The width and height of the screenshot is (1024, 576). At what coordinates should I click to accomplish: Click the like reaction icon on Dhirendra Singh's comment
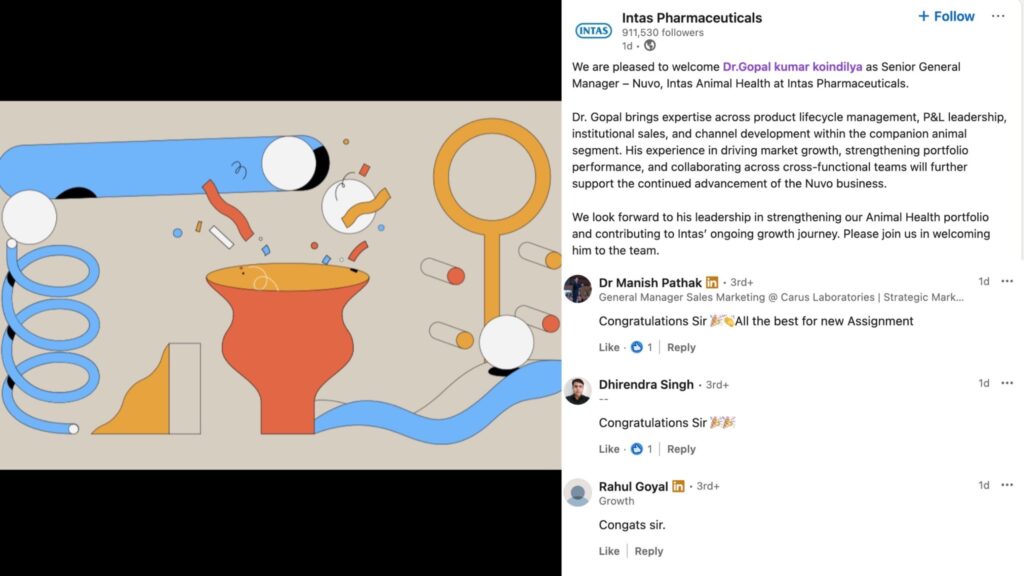pyautogui.click(x=637, y=449)
